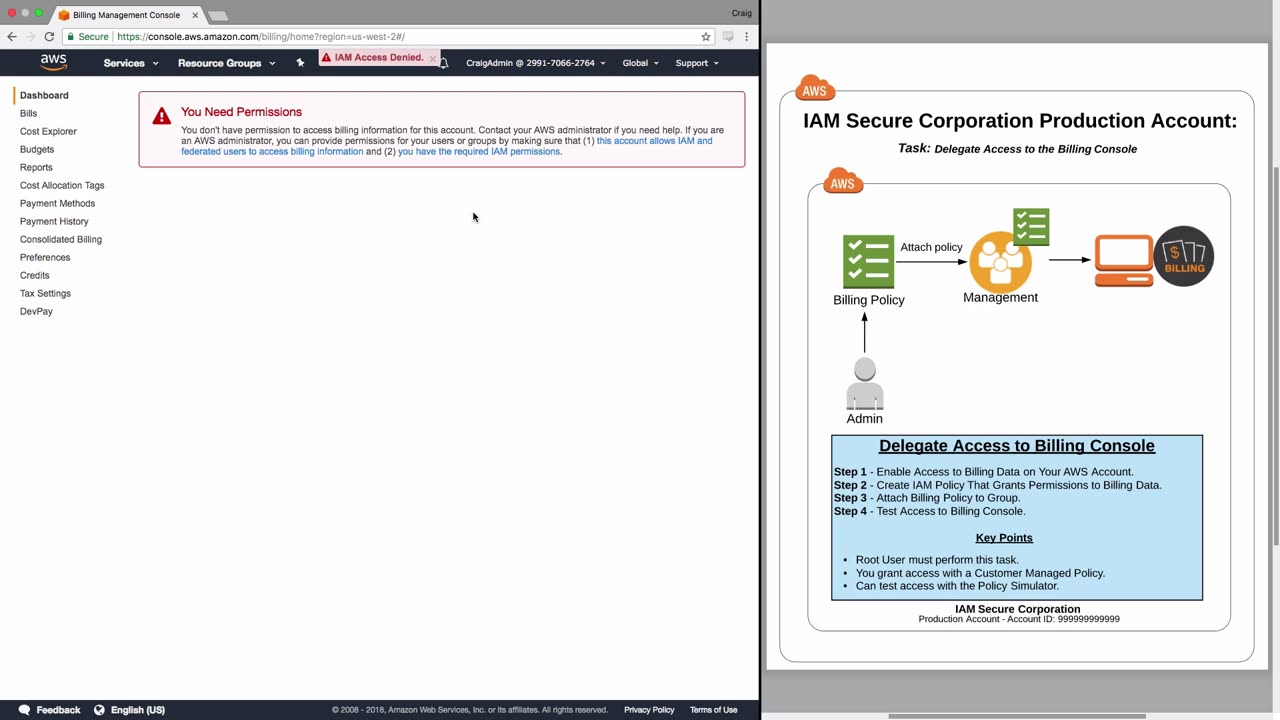Close the Billing Management Console tab

click(x=195, y=15)
